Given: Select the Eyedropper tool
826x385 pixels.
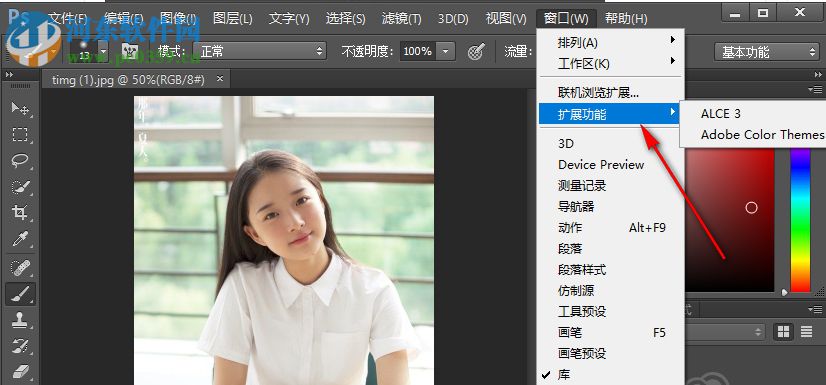Looking at the screenshot, I should (x=20, y=239).
